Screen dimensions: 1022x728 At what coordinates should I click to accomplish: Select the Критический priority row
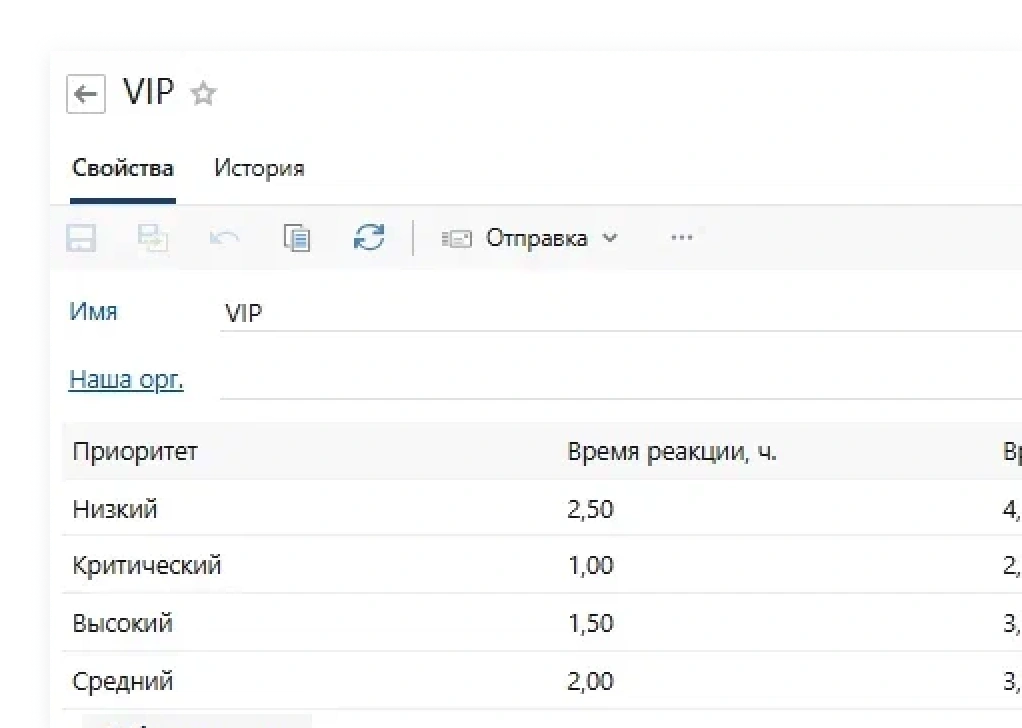pos(147,566)
